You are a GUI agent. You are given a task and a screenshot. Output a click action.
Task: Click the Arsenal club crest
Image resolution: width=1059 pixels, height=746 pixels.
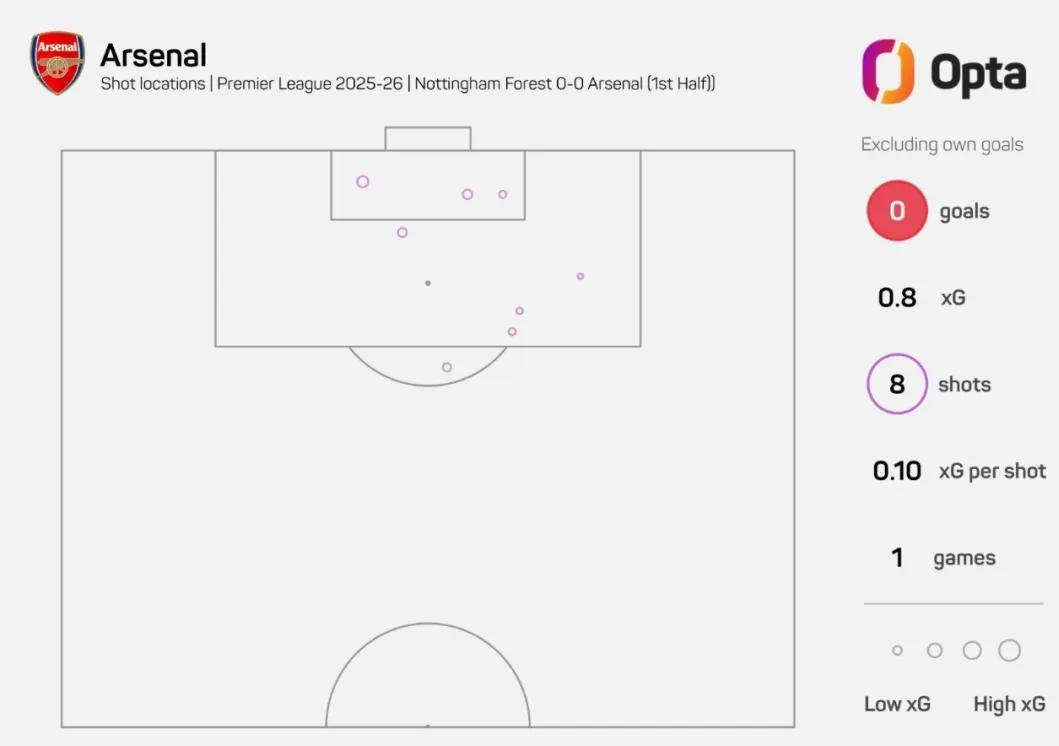point(57,63)
